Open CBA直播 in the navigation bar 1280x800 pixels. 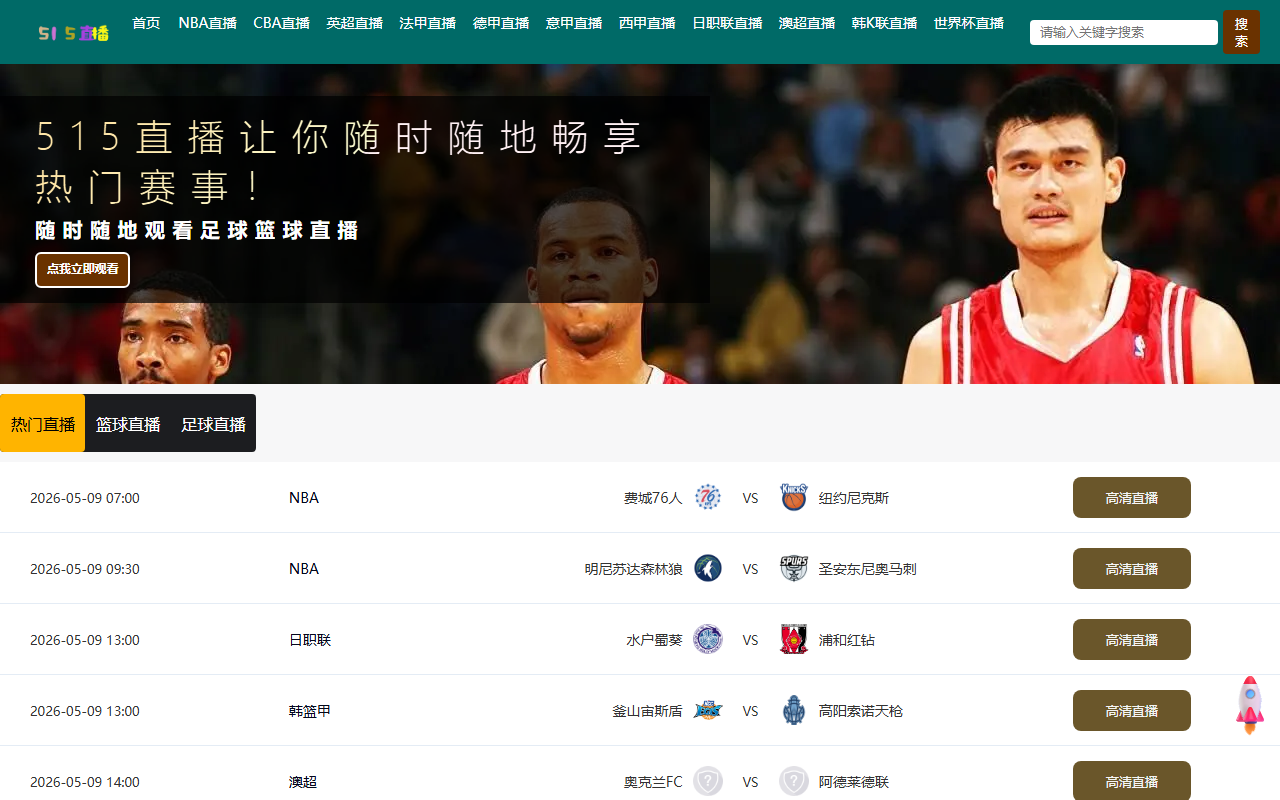281,23
